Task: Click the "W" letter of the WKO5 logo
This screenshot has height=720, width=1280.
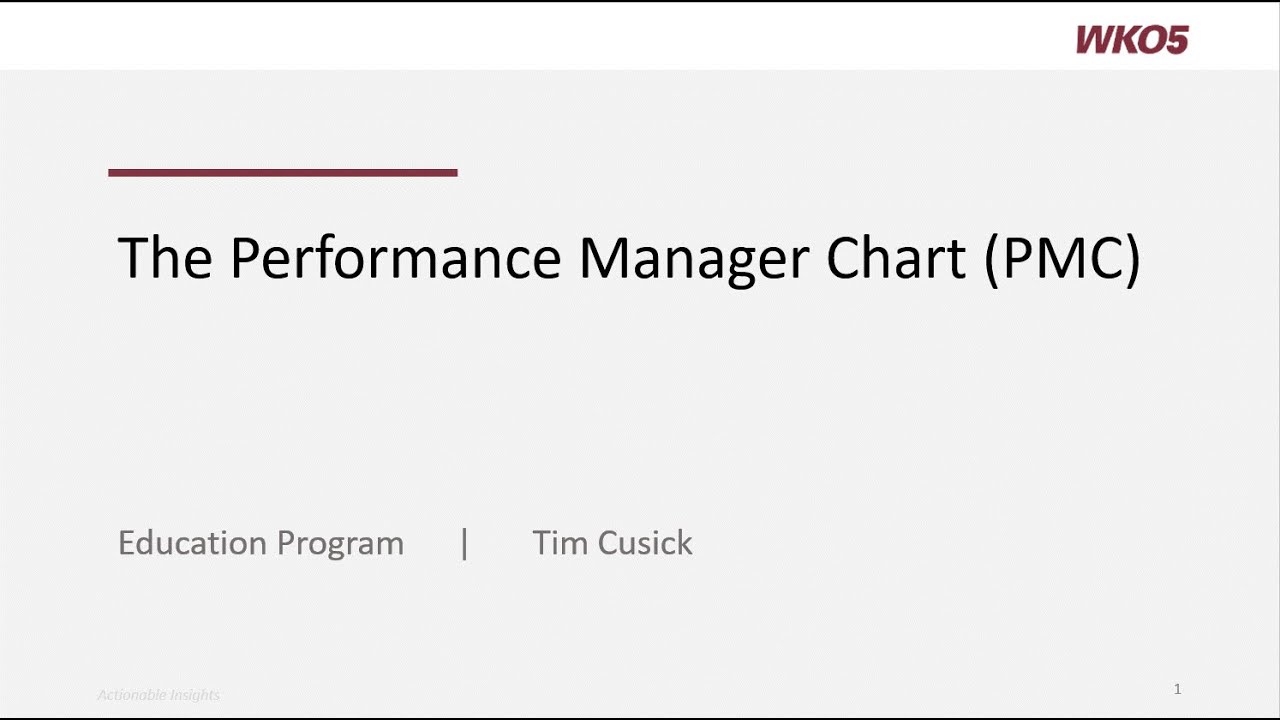Action: pyautogui.click(x=1094, y=40)
